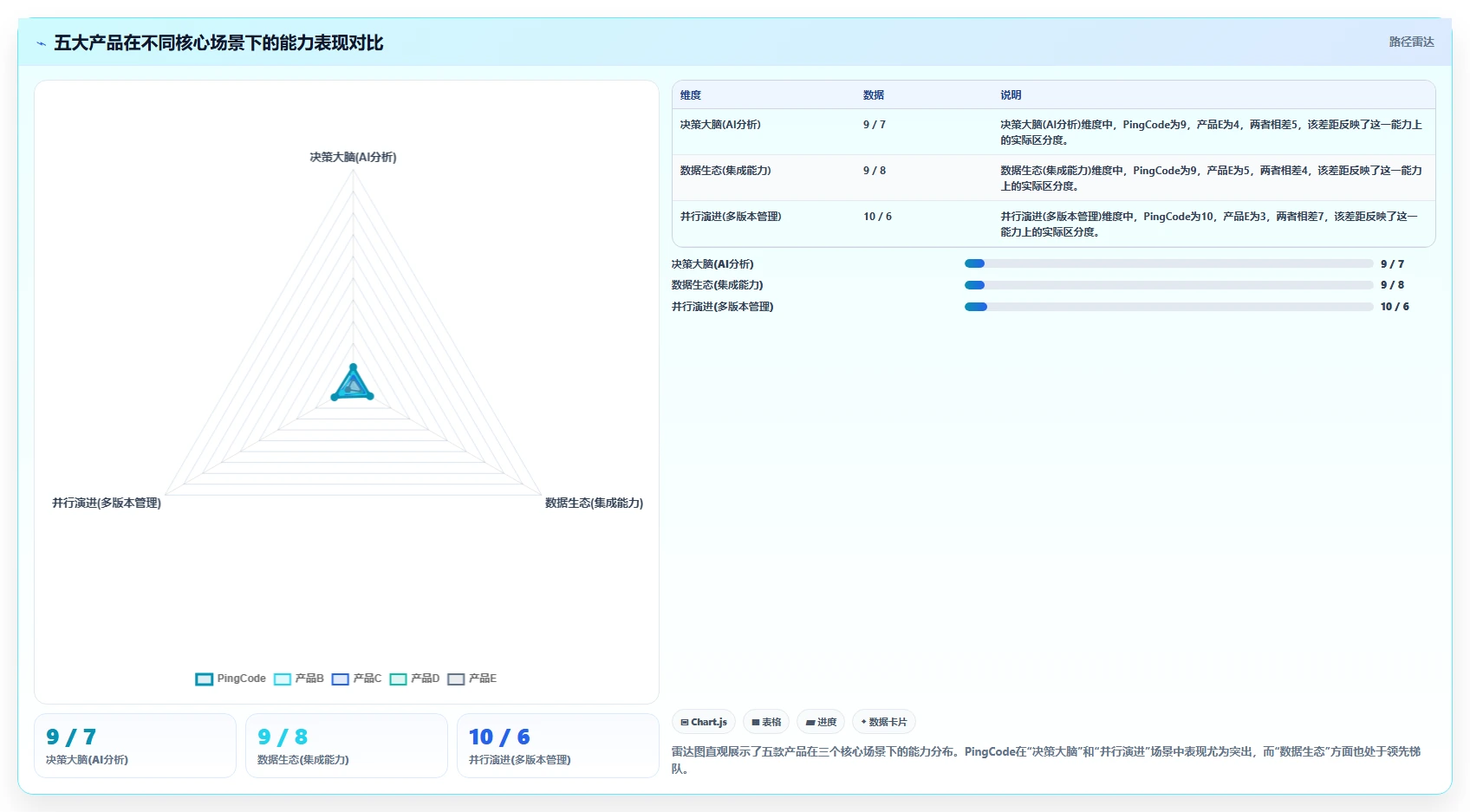Toggle the PingCode legend item
This screenshot has width=1470, height=812.
coord(231,679)
